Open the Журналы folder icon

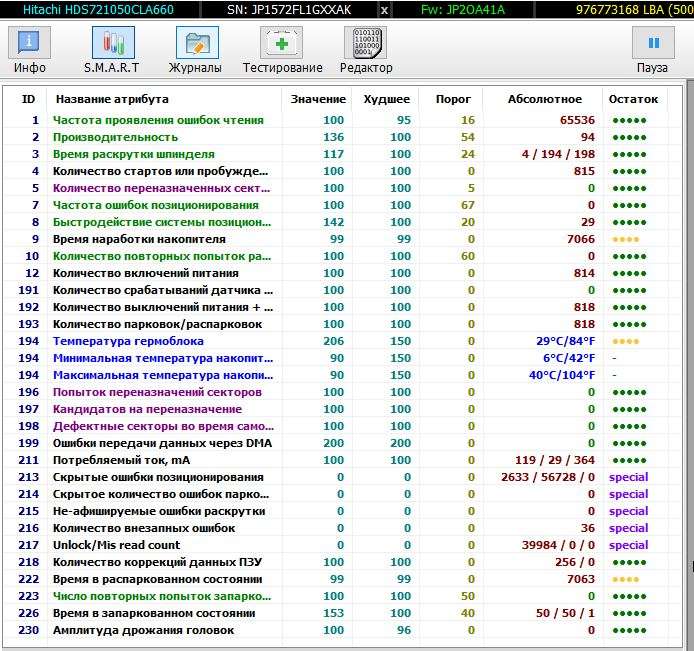(197, 42)
